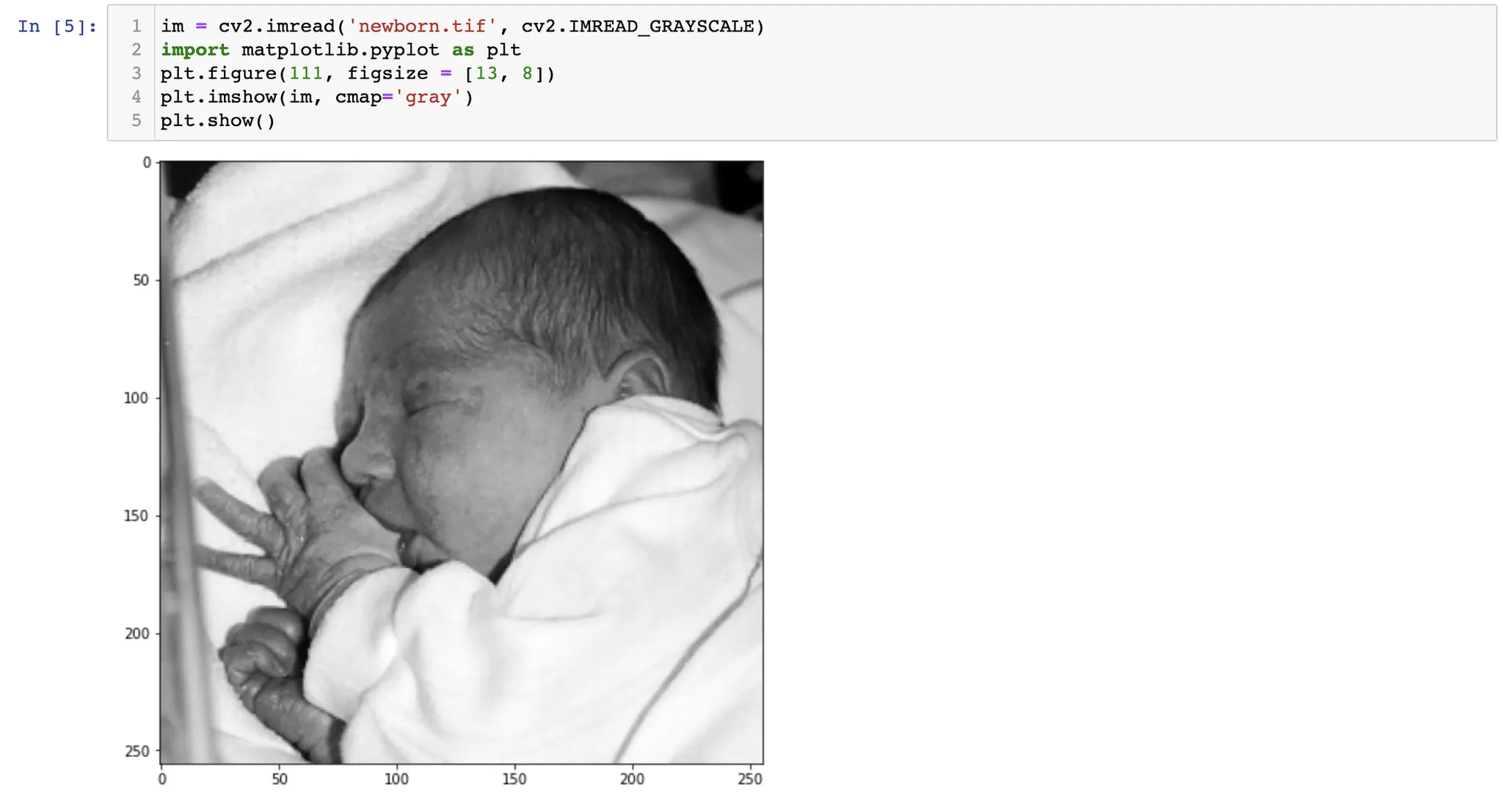Place cursor on matplotlib.pyplot text
This screenshot has width=1503, height=812.
341,50
